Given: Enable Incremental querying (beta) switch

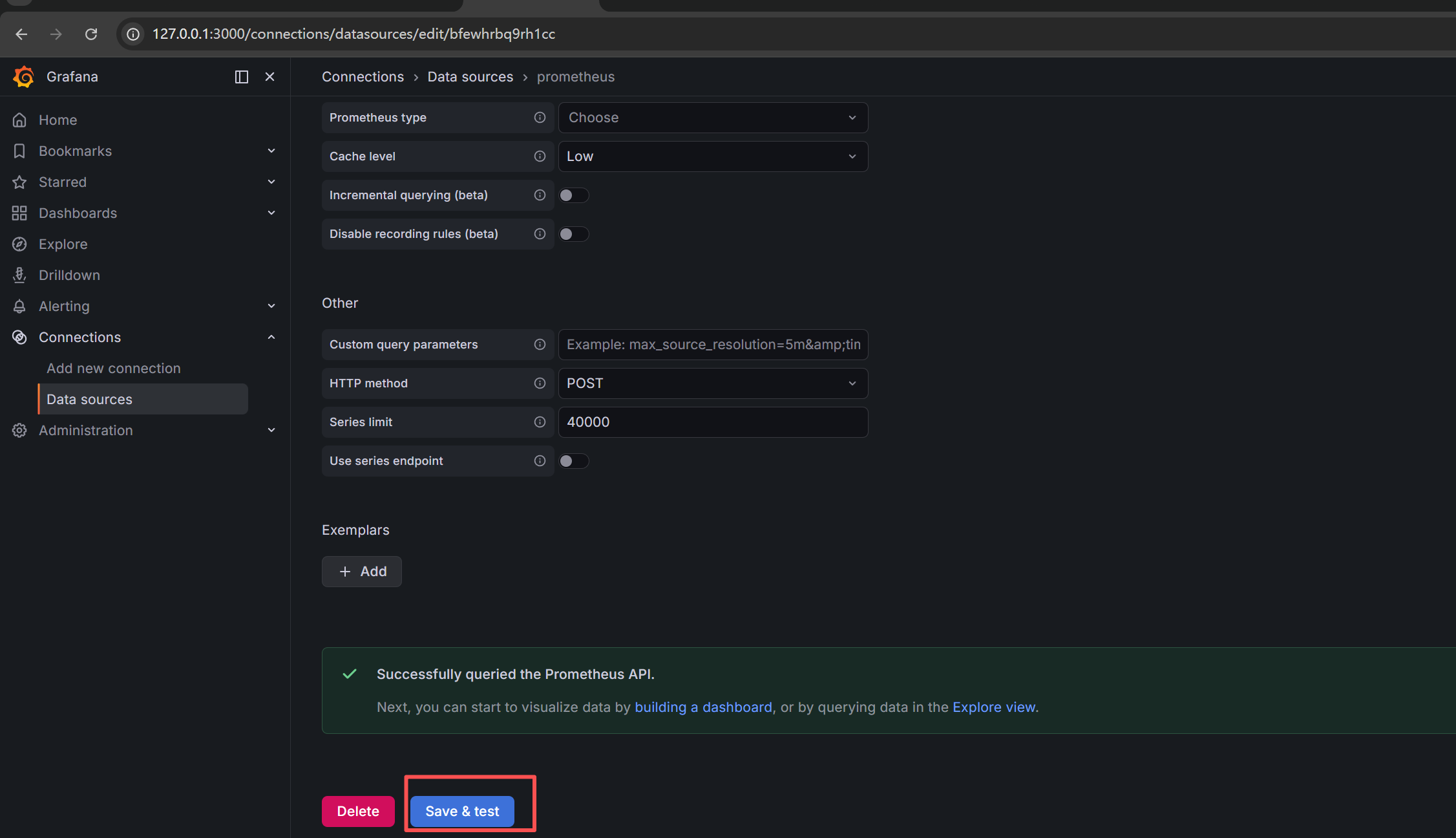Looking at the screenshot, I should point(573,195).
